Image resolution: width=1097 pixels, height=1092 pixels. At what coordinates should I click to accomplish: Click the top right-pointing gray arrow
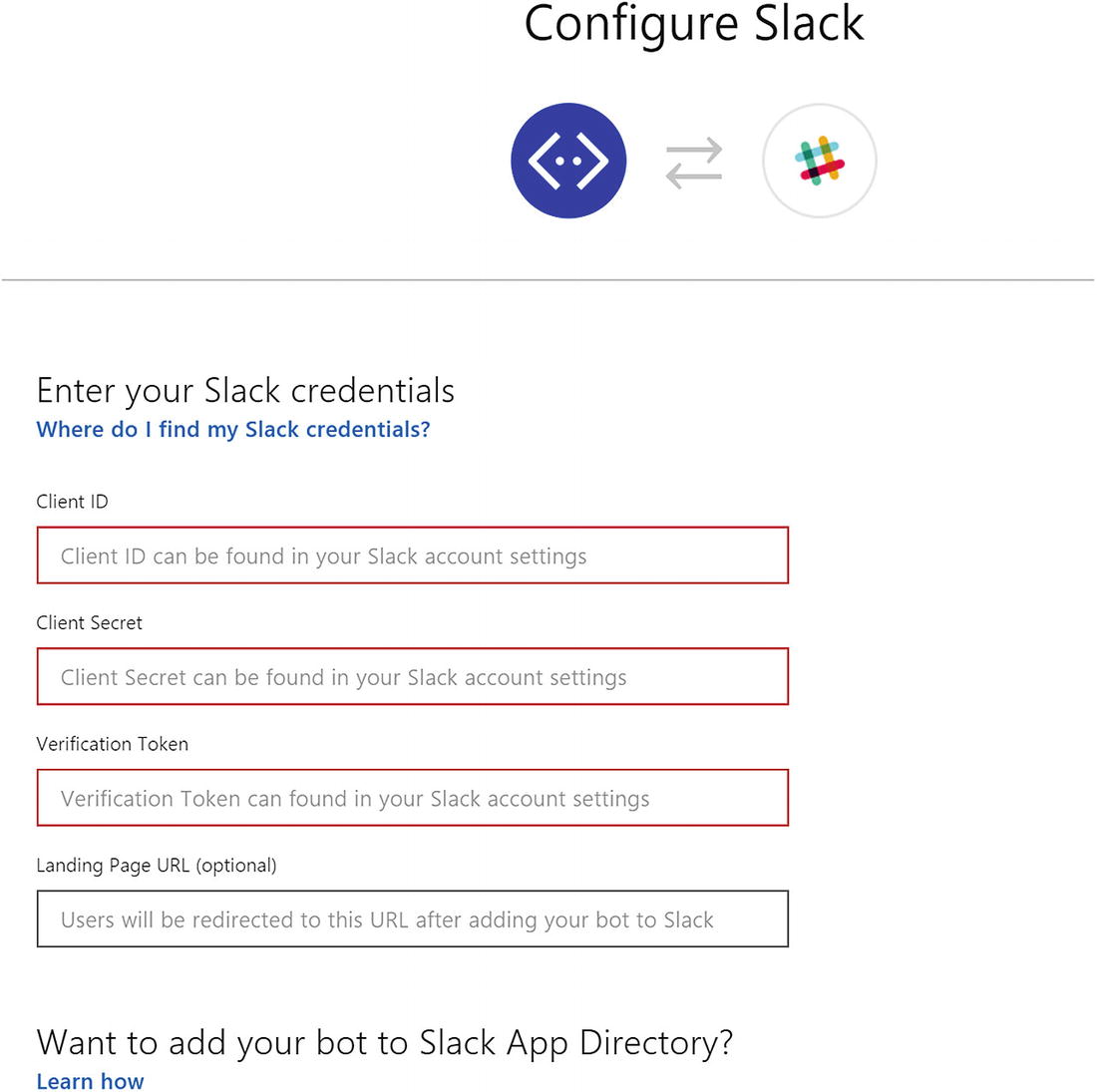point(695,149)
